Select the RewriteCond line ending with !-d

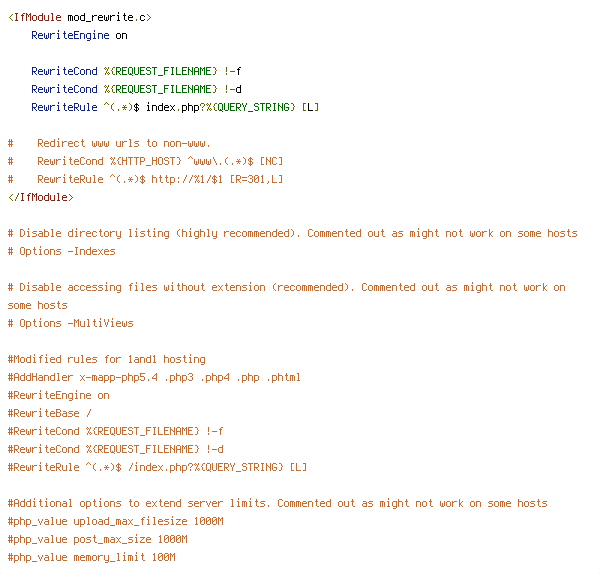(136, 90)
